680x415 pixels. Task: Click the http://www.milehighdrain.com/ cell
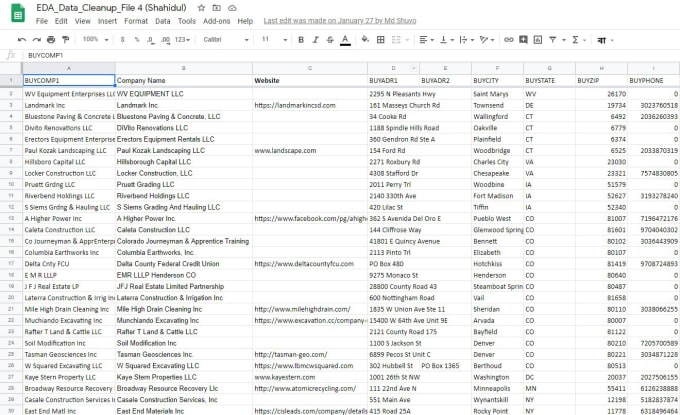(x=310, y=309)
